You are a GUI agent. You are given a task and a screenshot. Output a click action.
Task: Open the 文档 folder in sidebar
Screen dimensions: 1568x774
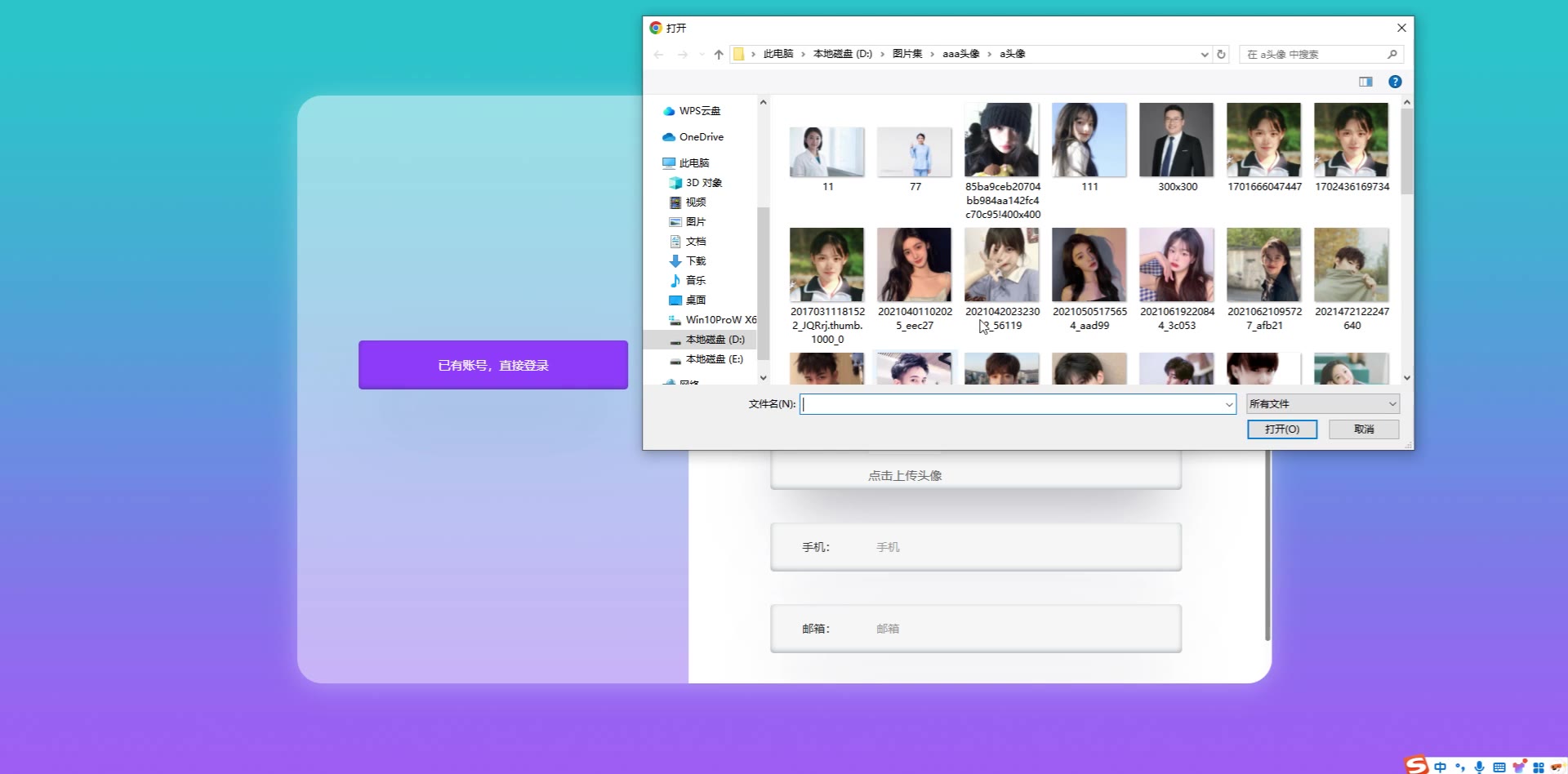point(688,242)
